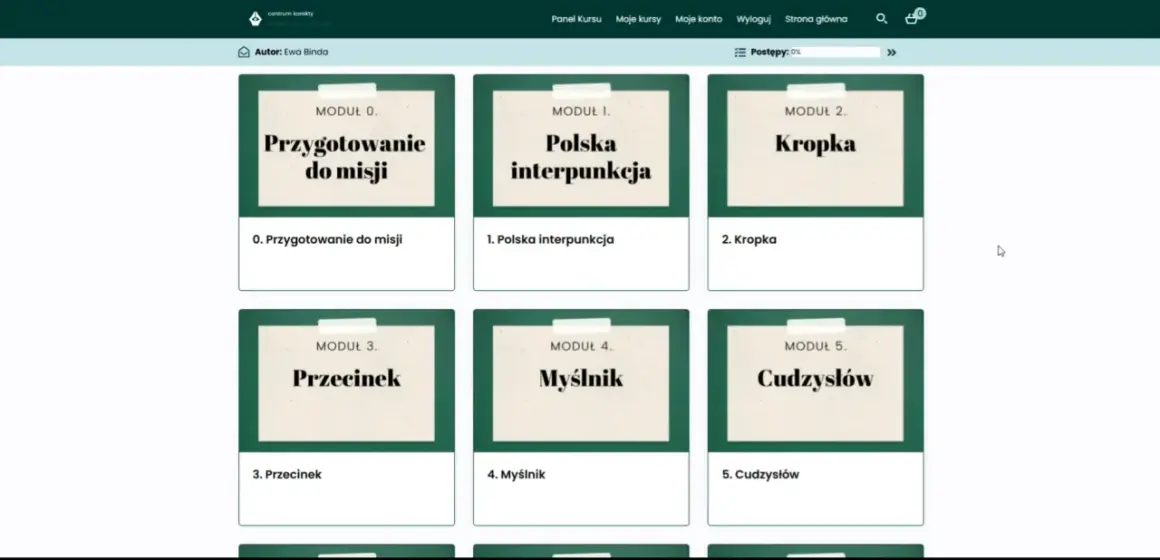Open Moje konto page

(x=698, y=19)
